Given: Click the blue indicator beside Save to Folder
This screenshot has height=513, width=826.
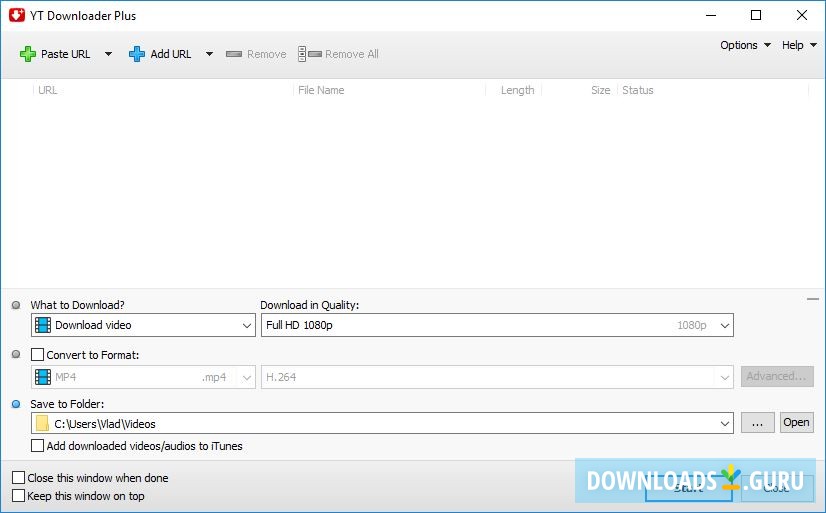Looking at the screenshot, I should point(16,404).
